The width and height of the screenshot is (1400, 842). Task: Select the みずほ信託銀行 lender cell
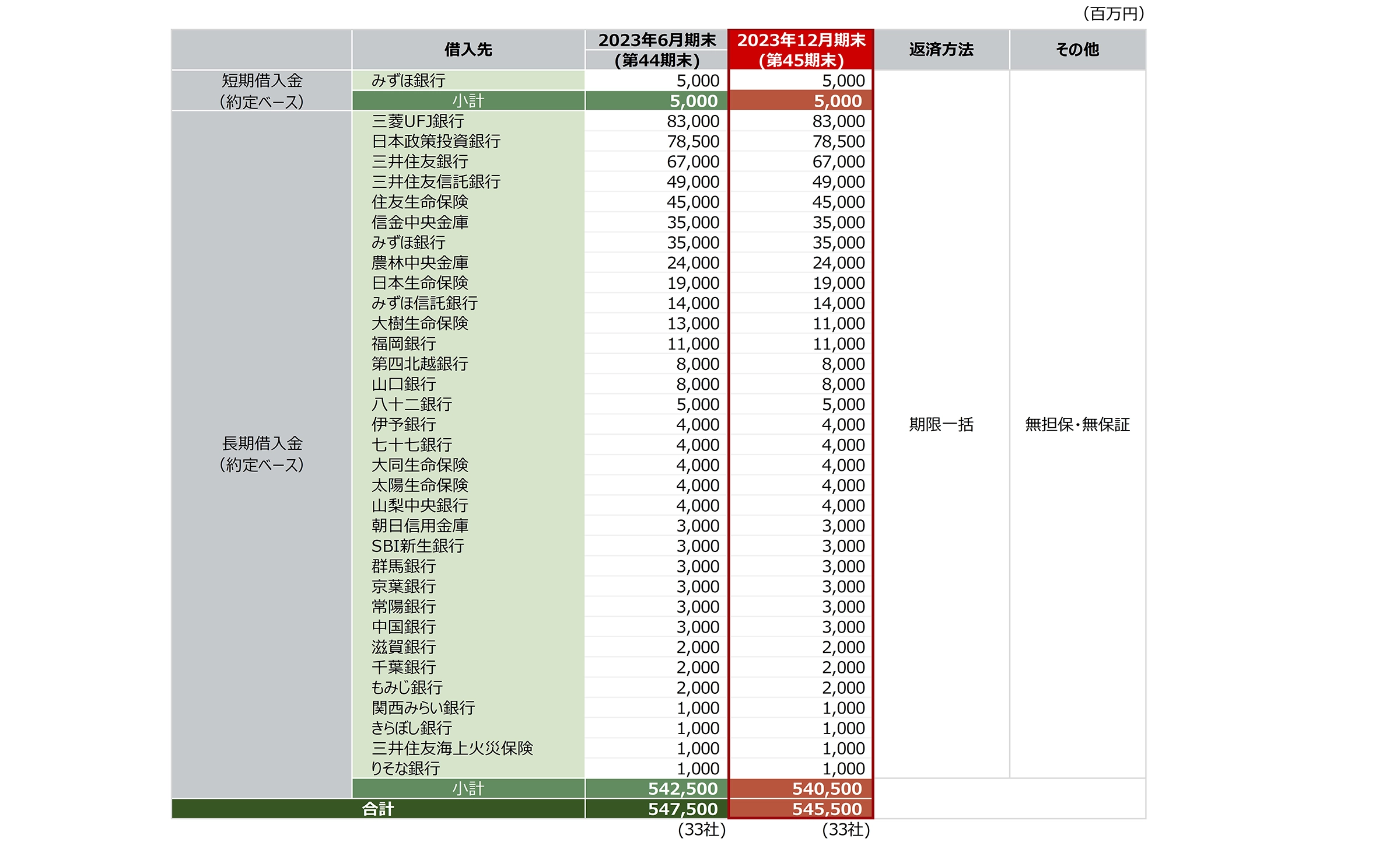pyautogui.click(x=468, y=303)
